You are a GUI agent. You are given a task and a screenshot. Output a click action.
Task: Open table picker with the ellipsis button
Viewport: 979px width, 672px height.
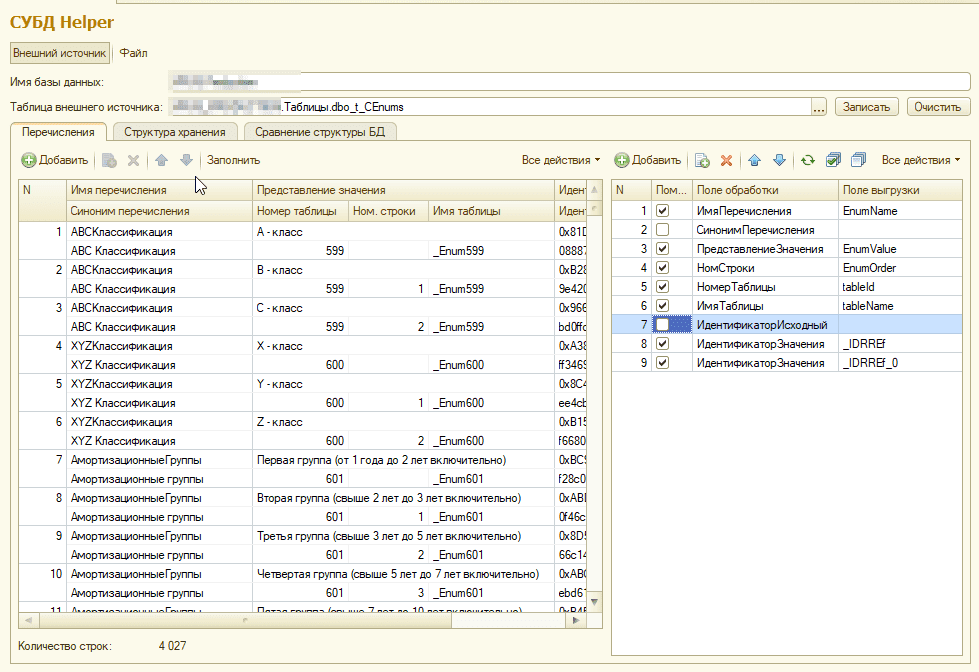(x=819, y=107)
